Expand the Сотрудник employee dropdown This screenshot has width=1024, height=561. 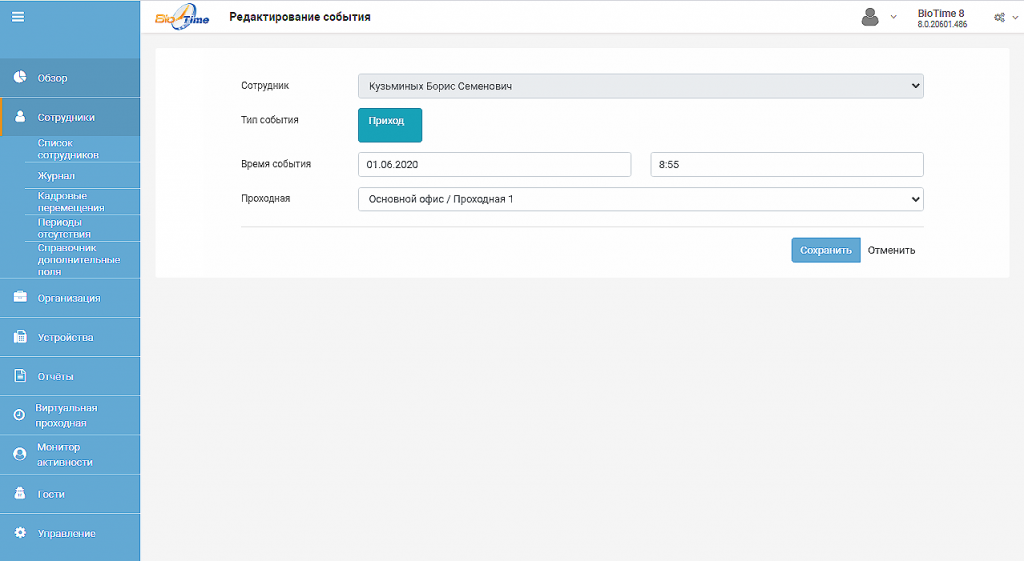[641, 86]
